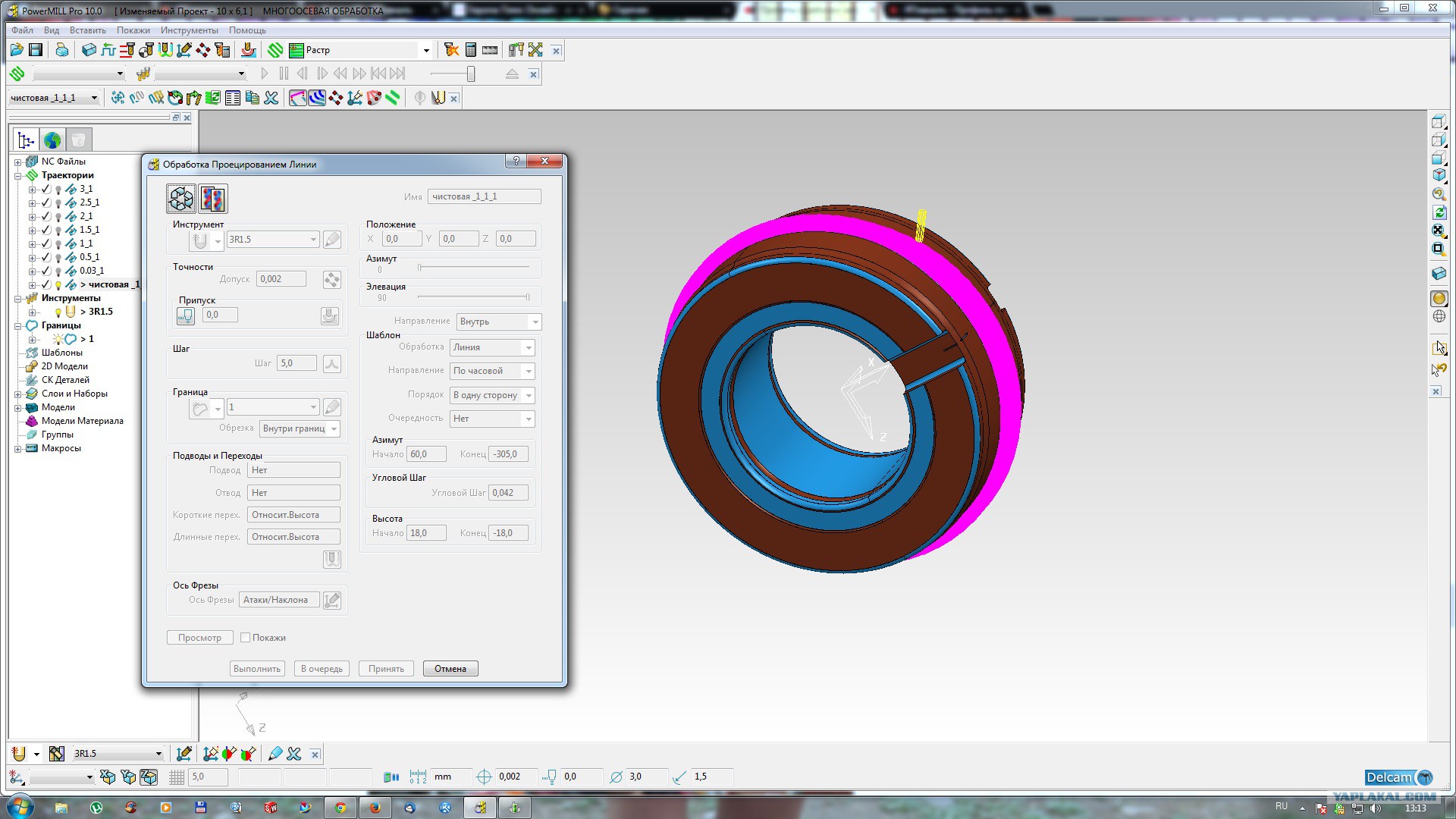
Task: Click the print icon in the main toolbar
Action: [x=62, y=50]
